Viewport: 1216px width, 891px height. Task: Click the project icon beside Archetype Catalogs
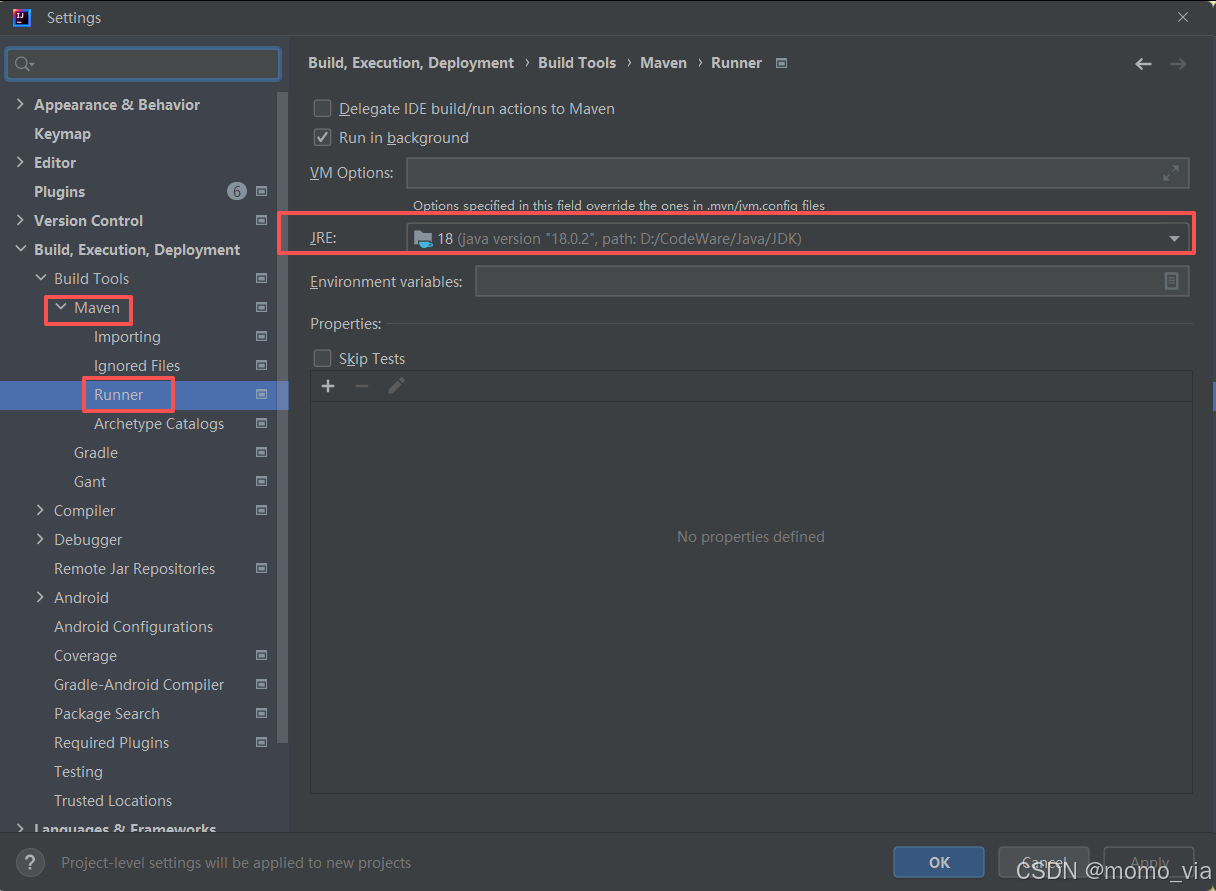tap(262, 423)
